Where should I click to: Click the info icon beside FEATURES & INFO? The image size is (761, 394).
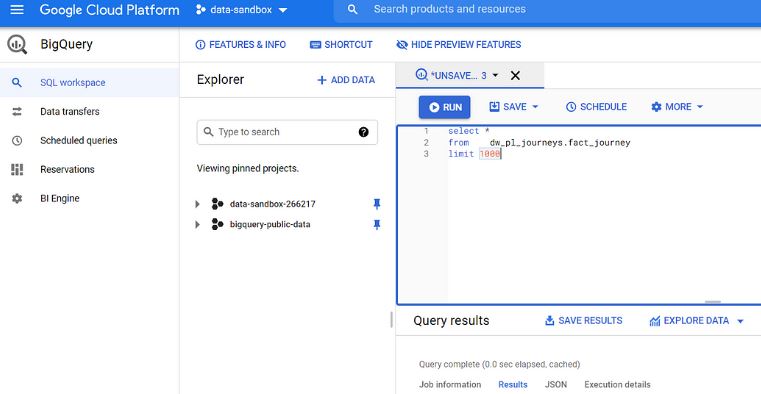click(200, 45)
